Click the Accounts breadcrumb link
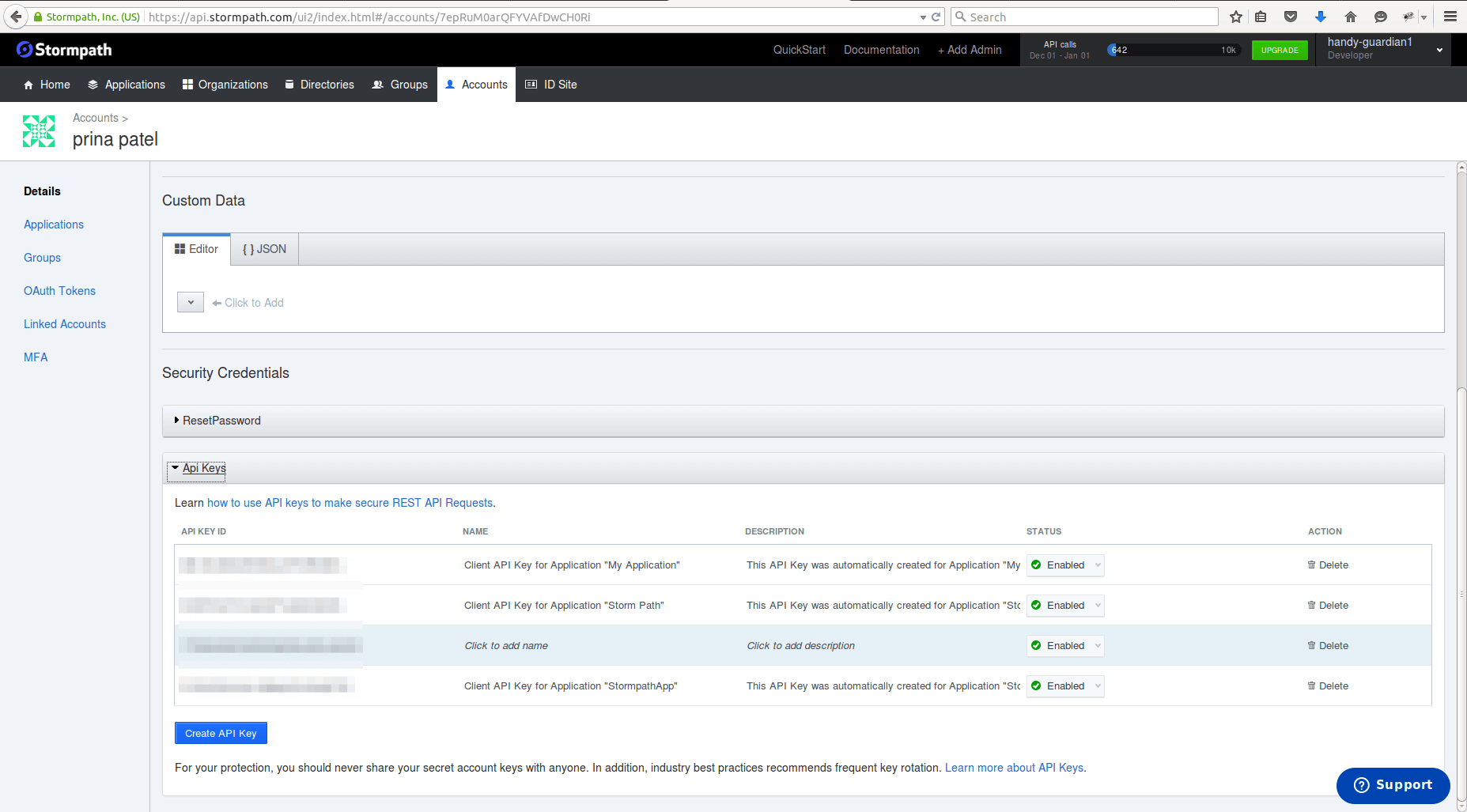 point(95,118)
